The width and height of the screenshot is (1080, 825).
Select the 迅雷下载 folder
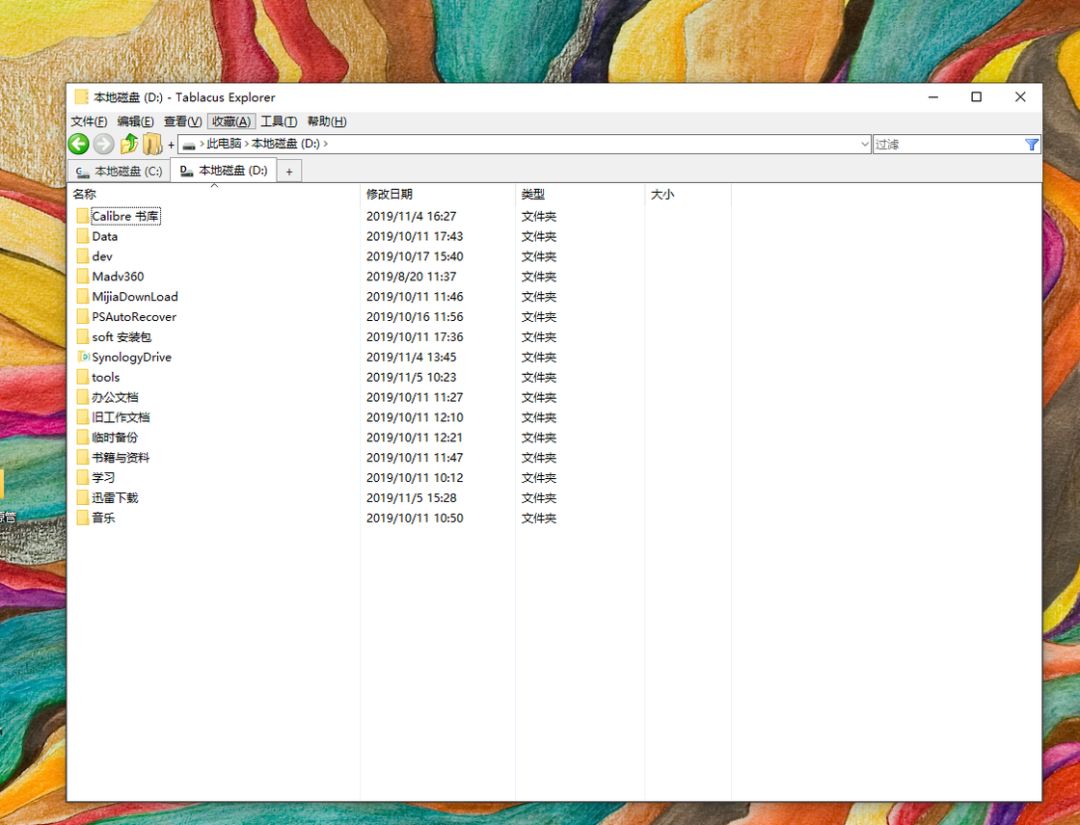click(115, 498)
